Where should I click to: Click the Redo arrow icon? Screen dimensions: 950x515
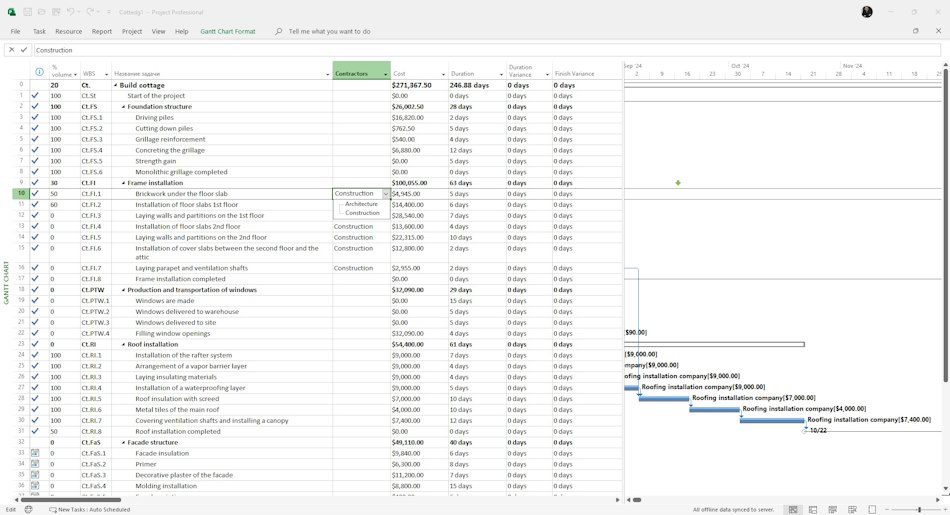coord(90,12)
